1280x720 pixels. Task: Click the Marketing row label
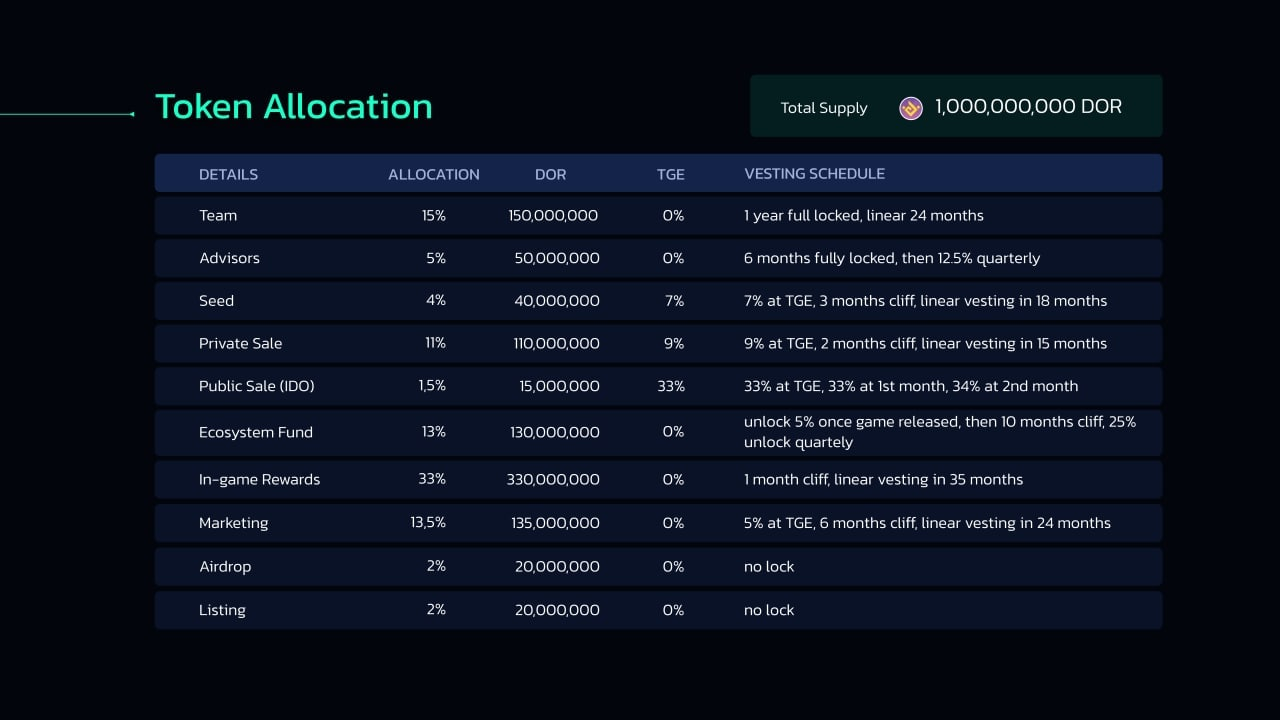pyautogui.click(x=233, y=523)
